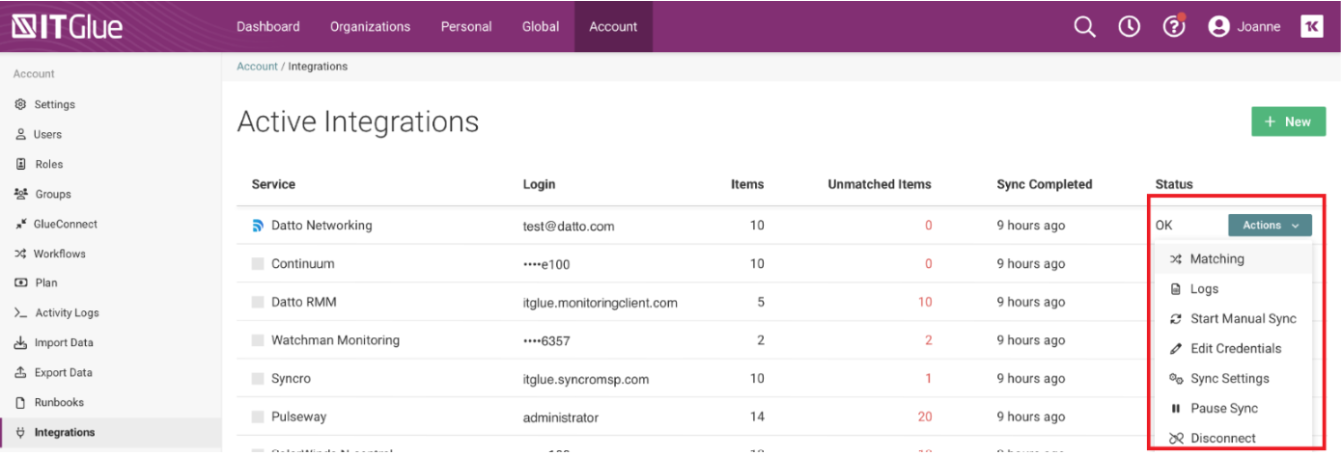Click the Integrations plug icon in sidebar
This screenshot has height=456, width=1341.
(20, 432)
